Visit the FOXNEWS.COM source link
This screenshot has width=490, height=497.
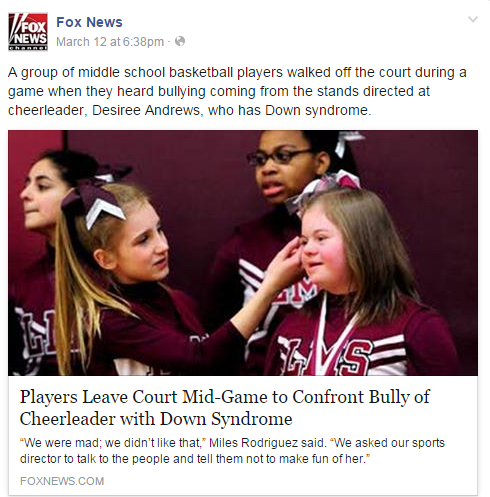62,481
